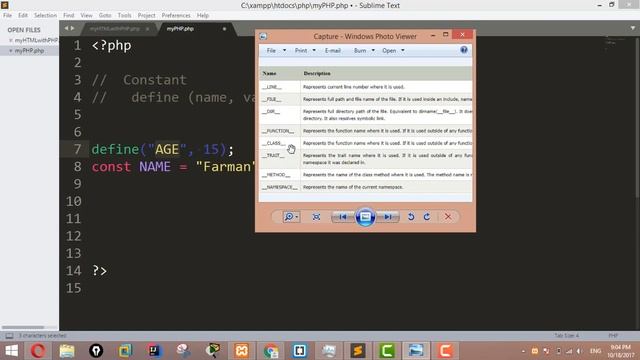Screen dimensions: 640x360
Task: Open Sublime Text File menu
Action: 7,15
